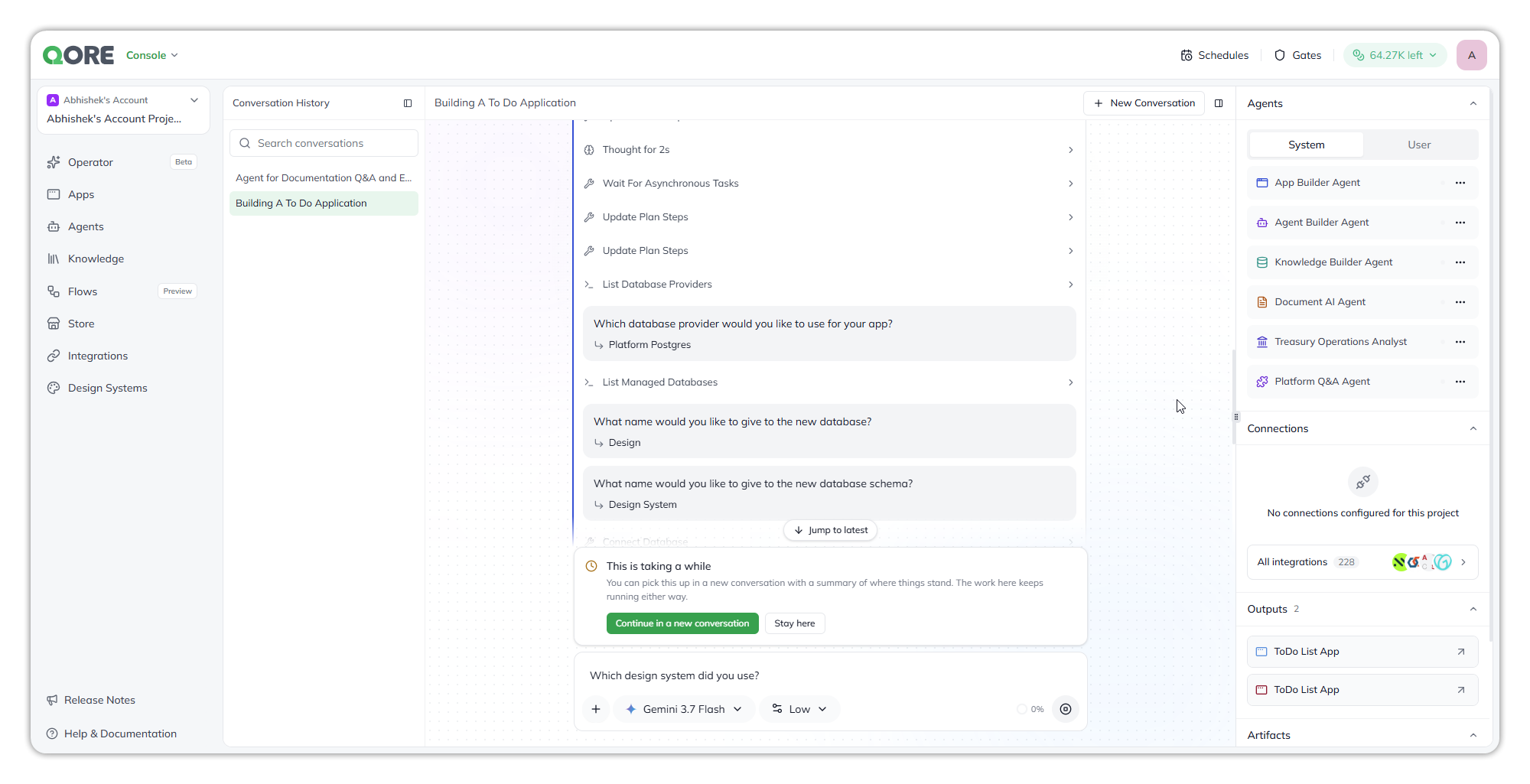The height and width of the screenshot is (784, 1530).
Task: Expand the List Database Providers step
Action: (829, 285)
